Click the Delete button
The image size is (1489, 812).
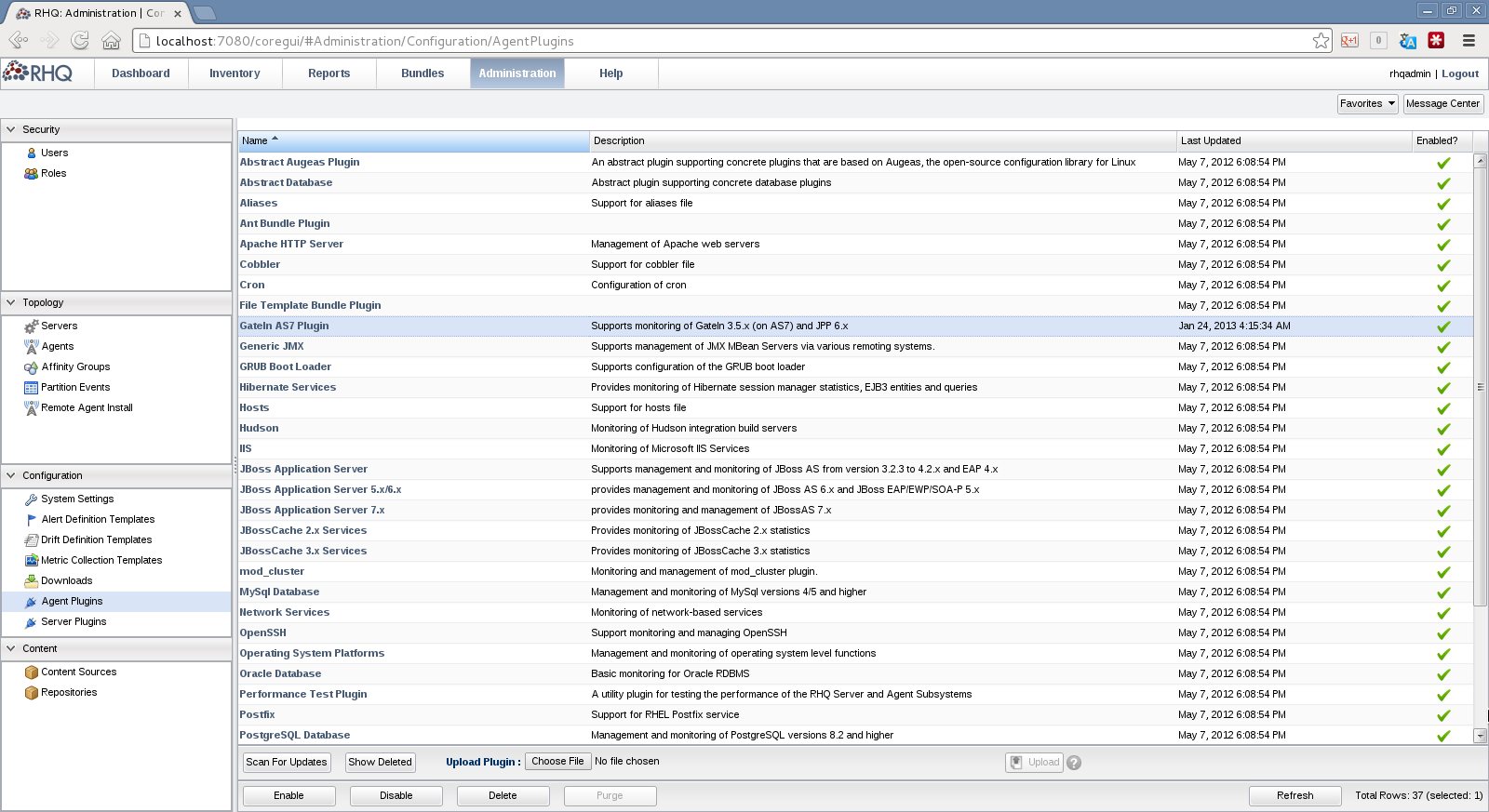(503, 795)
